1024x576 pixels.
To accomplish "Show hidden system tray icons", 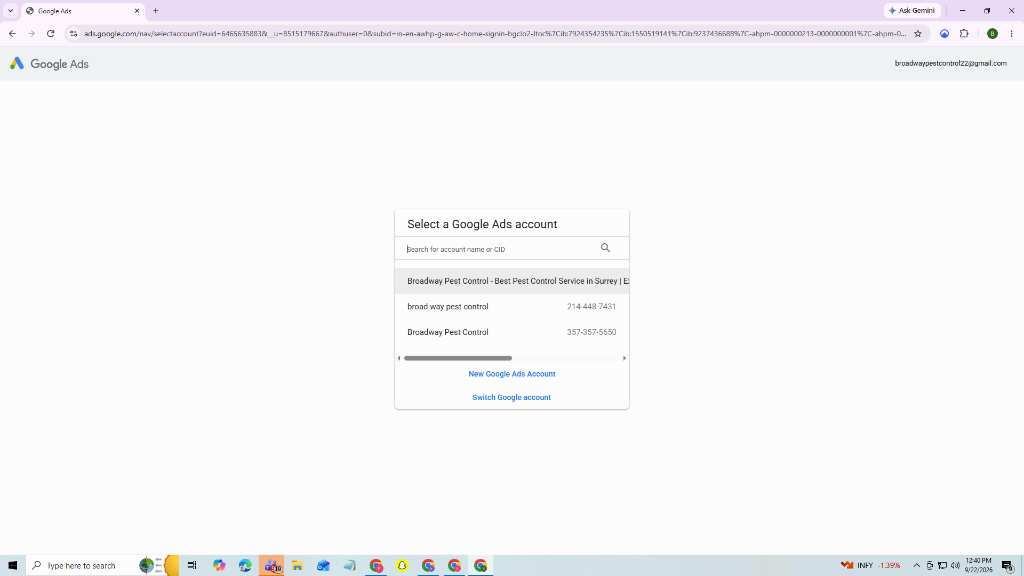I will tap(916, 566).
